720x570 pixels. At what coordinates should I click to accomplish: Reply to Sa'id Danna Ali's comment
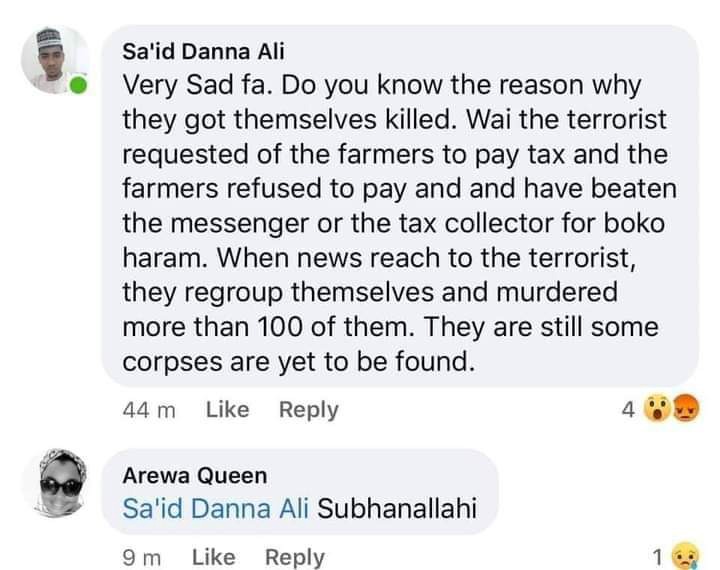(x=309, y=410)
